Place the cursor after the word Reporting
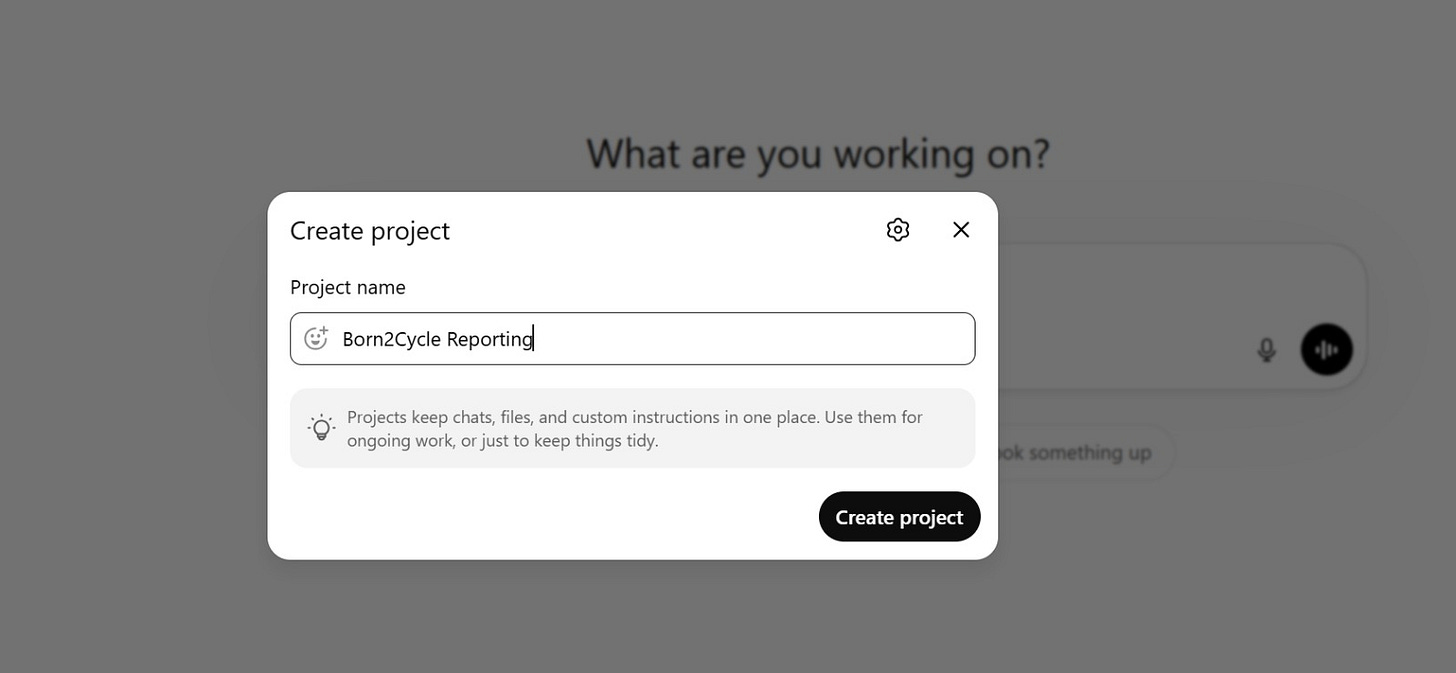Screen dimensions: 1456x673 (534, 339)
